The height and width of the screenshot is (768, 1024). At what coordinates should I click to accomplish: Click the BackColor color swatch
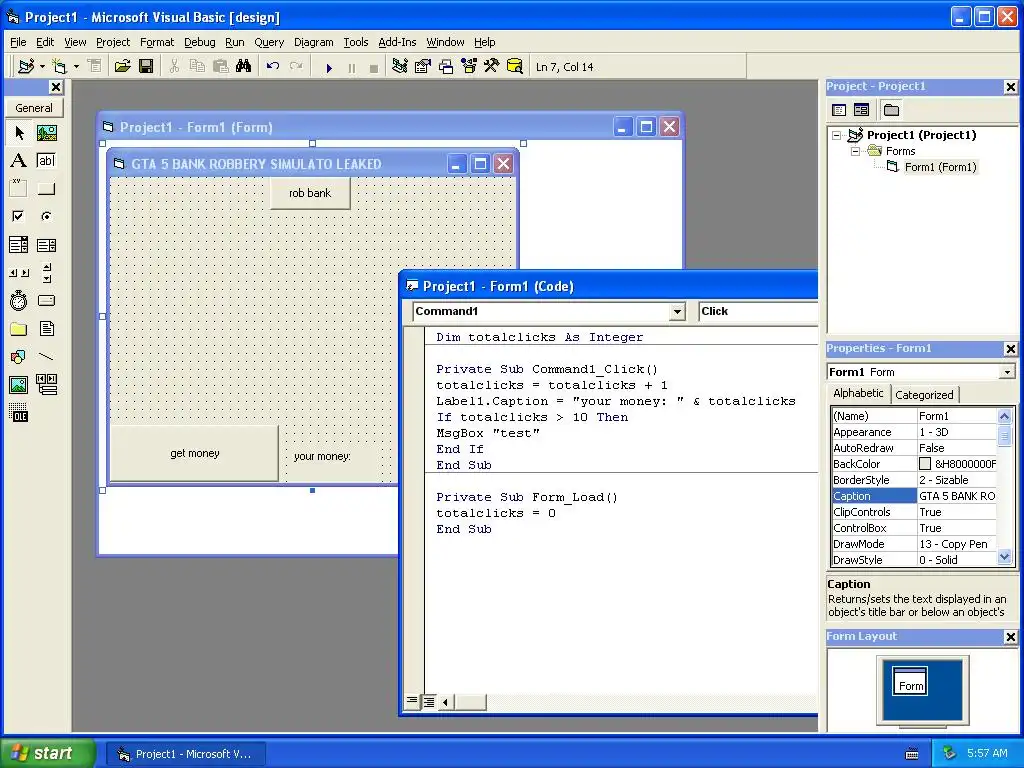point(925,464)
